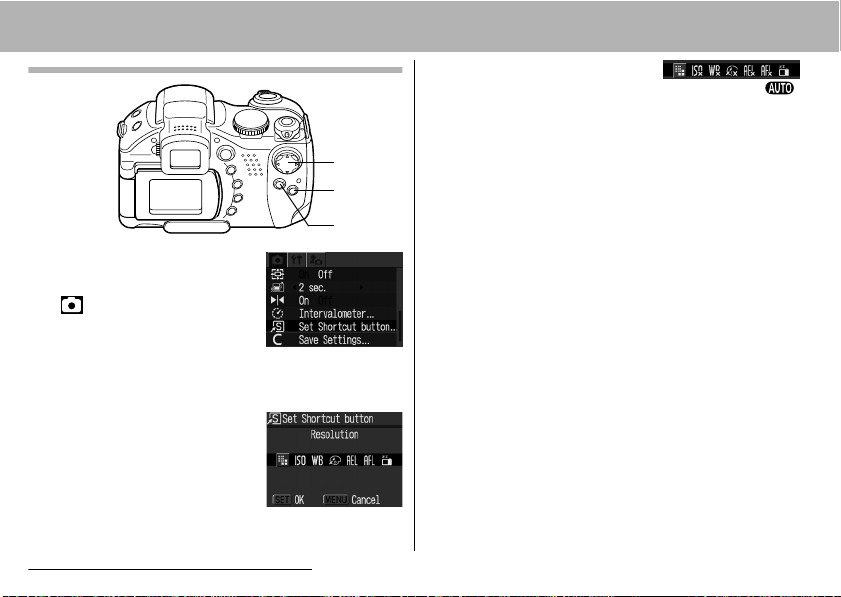Viewport: 841px width, 597px height.
Task: Switch to the My Camera tab
Action: coord(316,260)
